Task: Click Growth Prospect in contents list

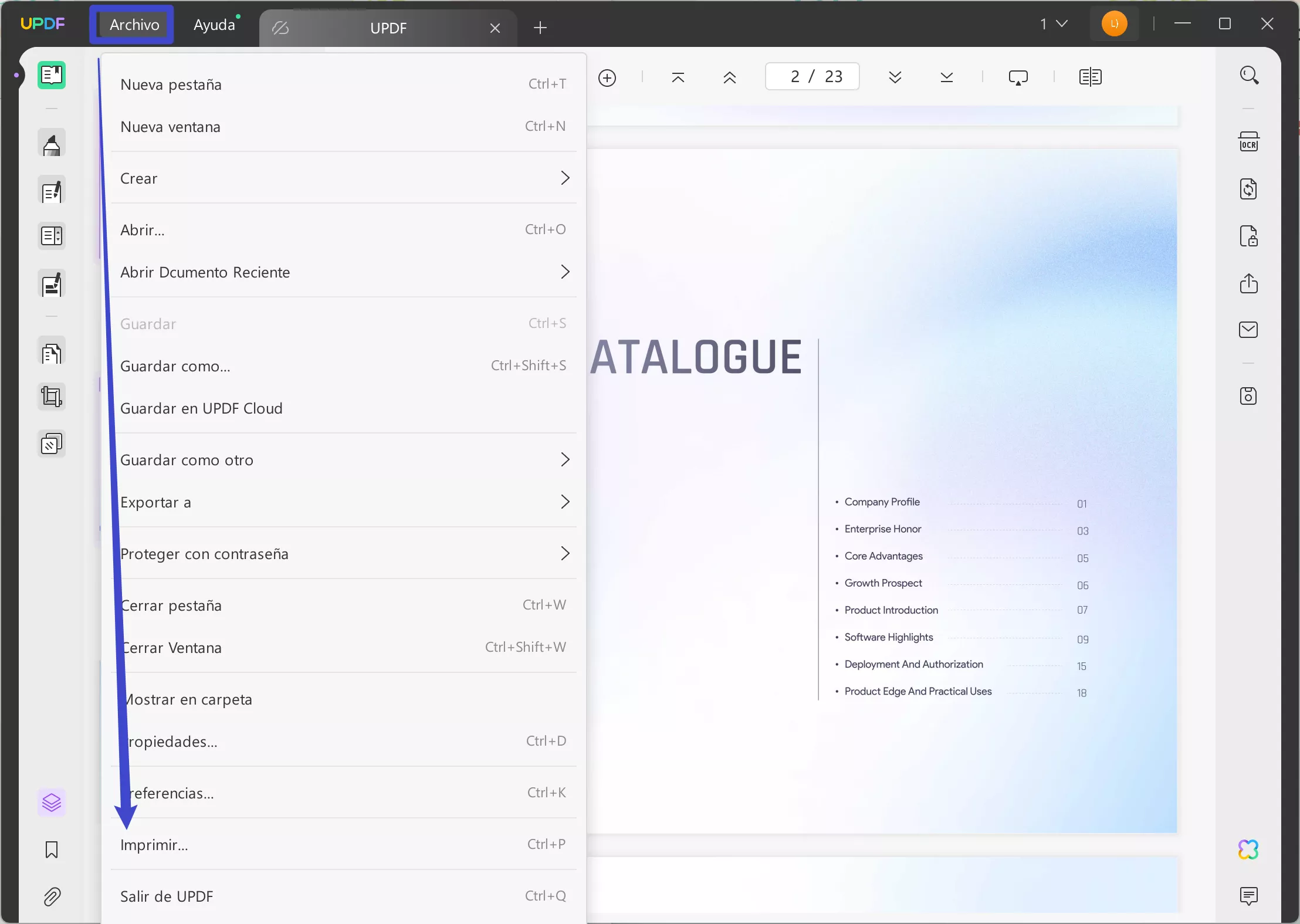Action: [x=883, y=583]
